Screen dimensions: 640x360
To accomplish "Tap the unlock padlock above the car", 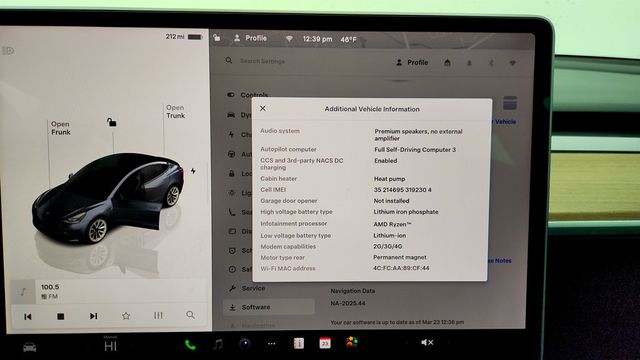I will pos(111,122).
